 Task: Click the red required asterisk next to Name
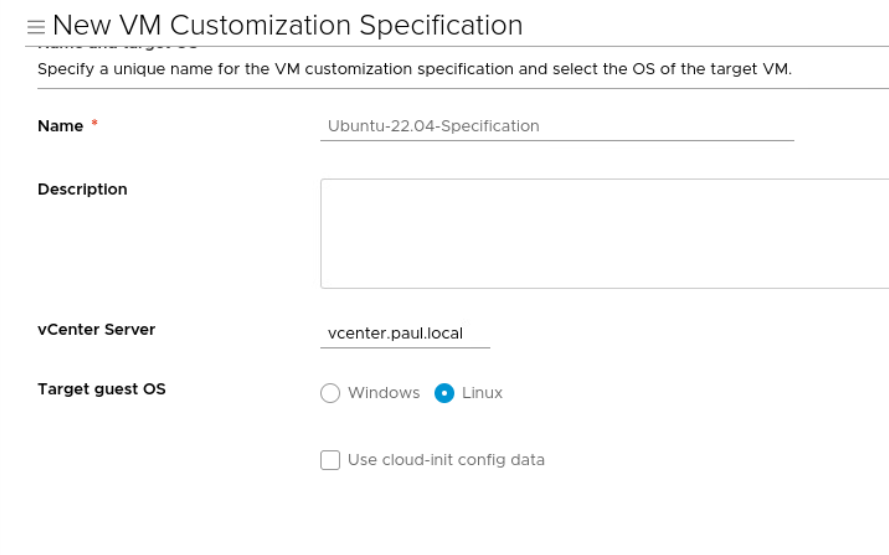pos(95,125)
